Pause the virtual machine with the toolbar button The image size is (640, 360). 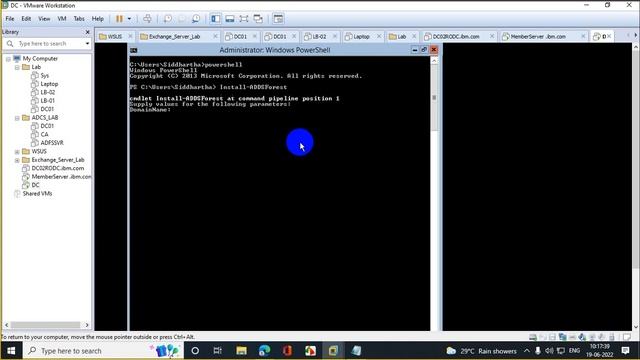[119, 19]
